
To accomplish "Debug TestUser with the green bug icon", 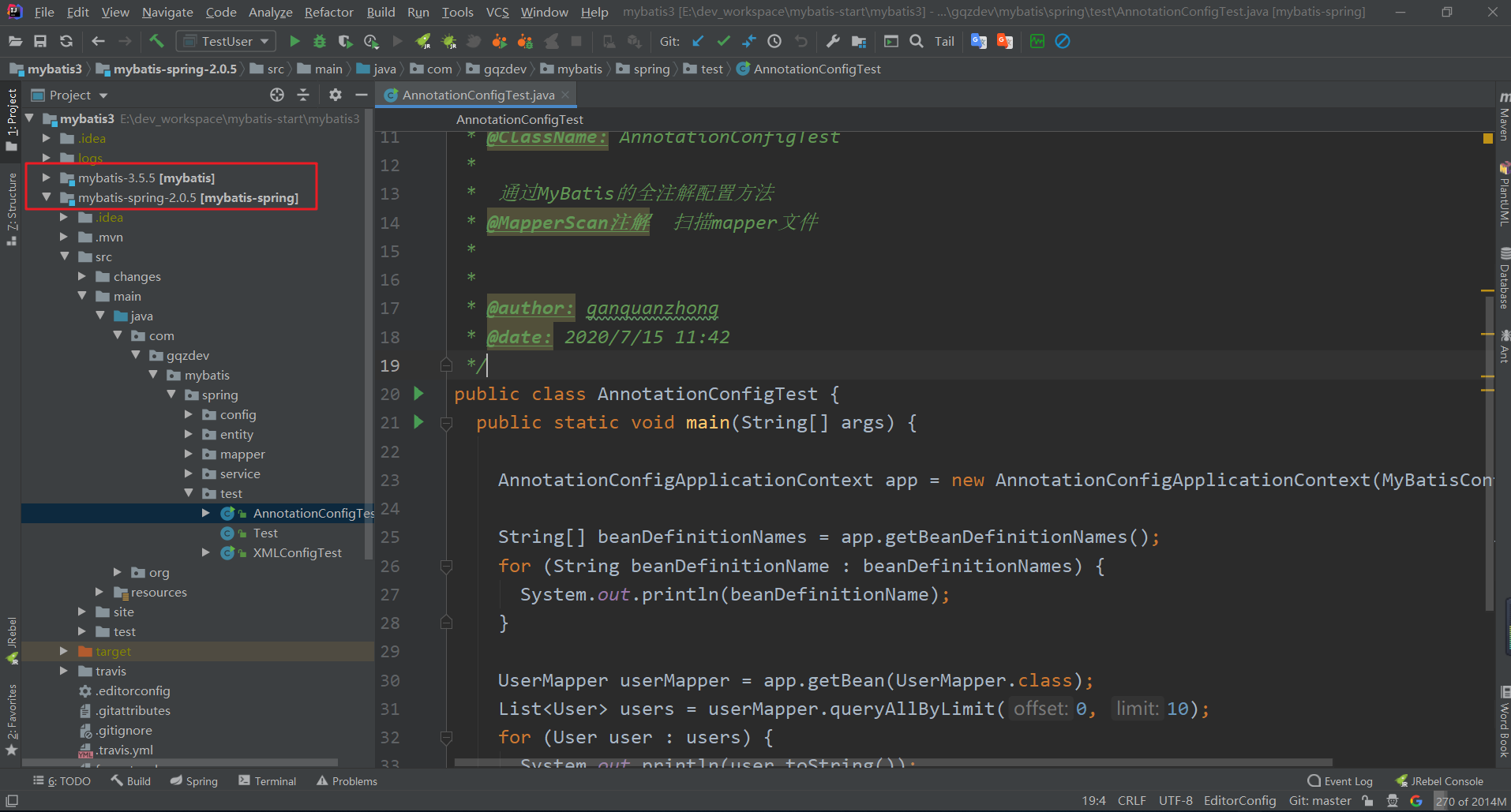I will pyautogui.click(x=320, y=41).
